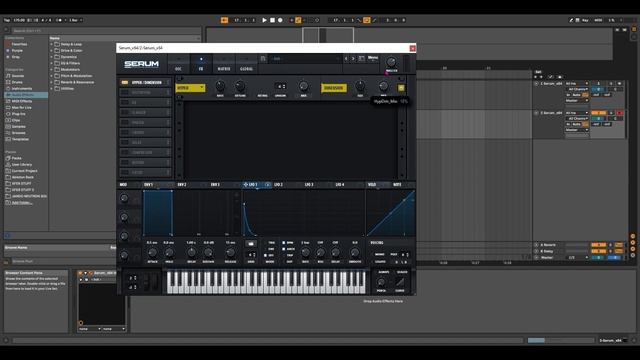The image size is (640, 360).
Task: Click the LFO Rate knob
Action: [305, 253]
